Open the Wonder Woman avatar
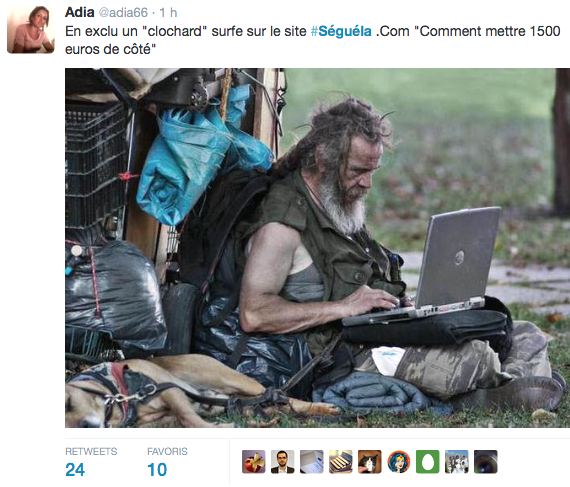 399,462
